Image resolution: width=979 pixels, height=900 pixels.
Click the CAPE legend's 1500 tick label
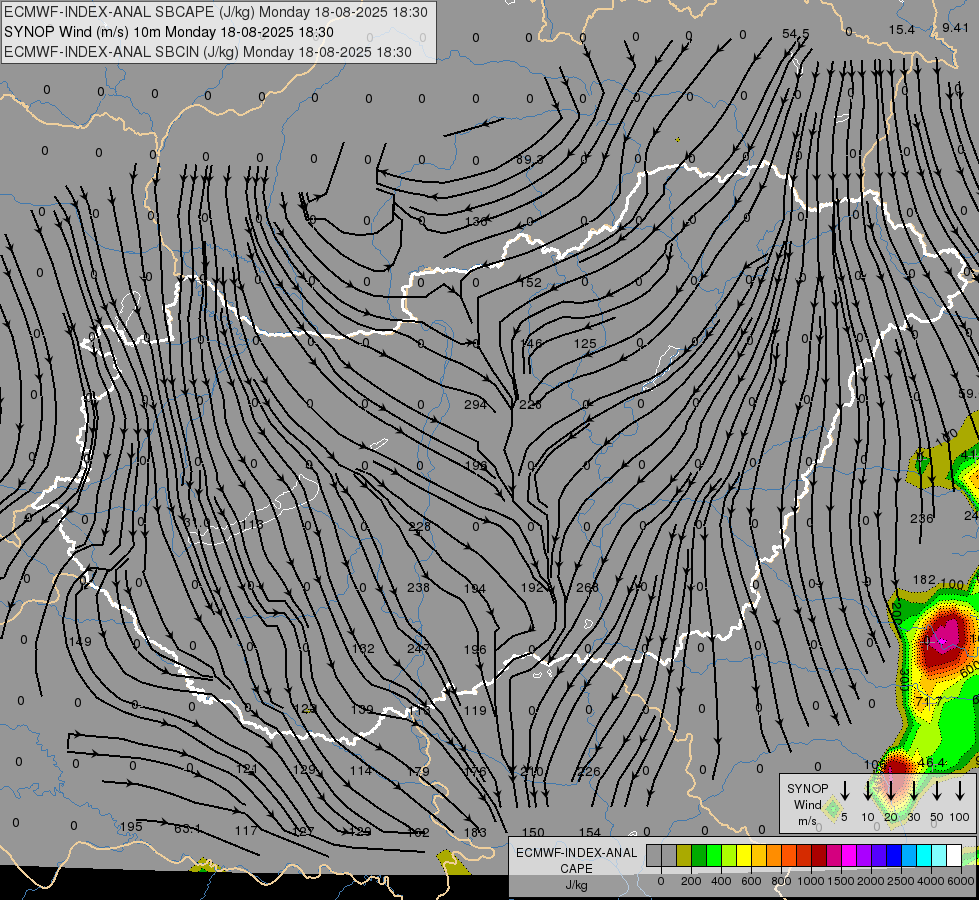pos(841,881)
